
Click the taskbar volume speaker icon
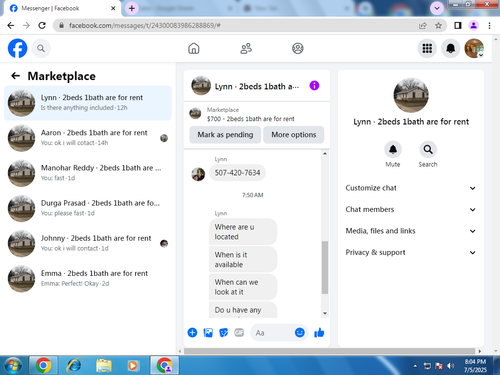pyautogui.click(x=450, y=366)
